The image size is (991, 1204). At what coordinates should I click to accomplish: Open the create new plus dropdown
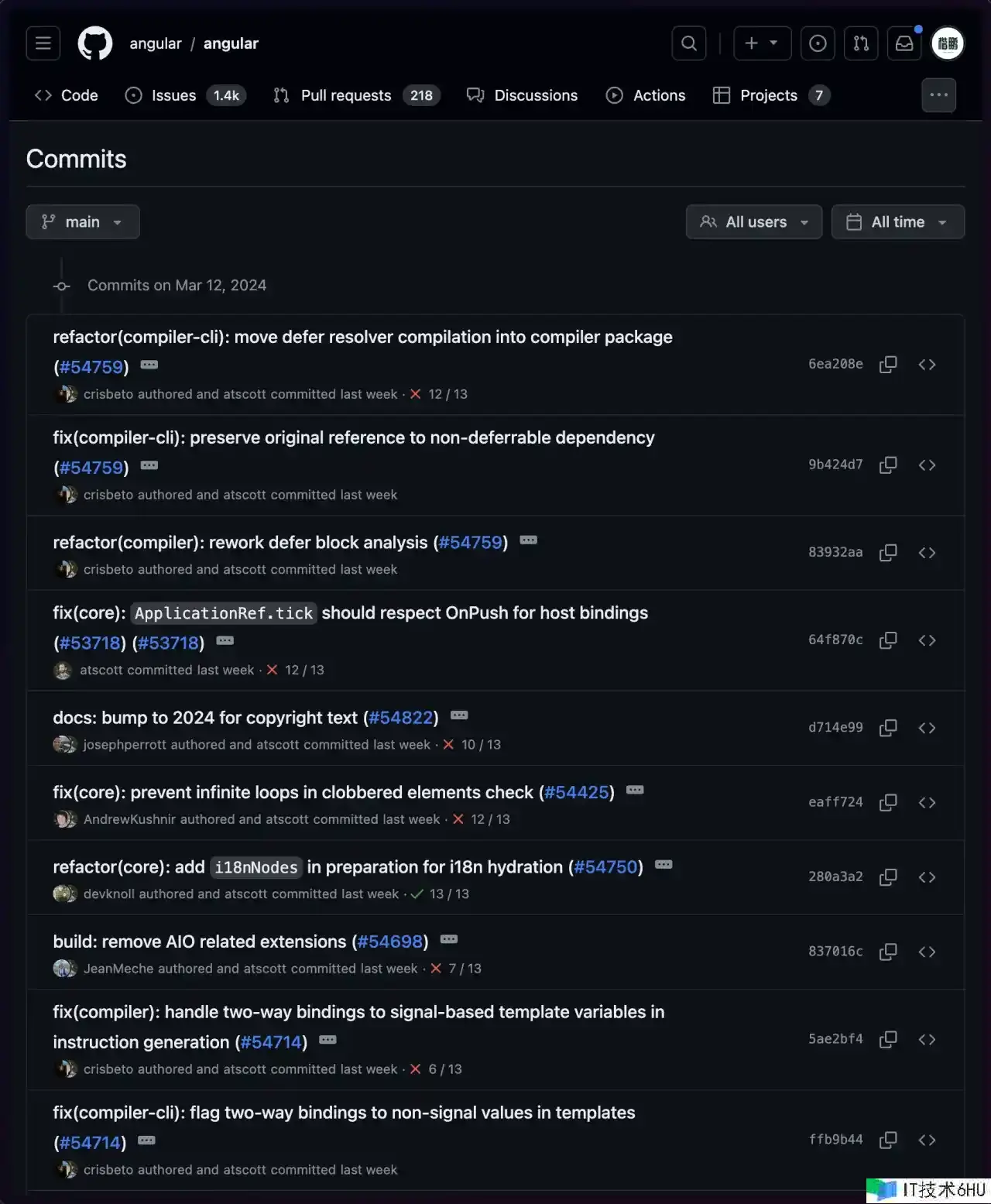coord(762,43)
